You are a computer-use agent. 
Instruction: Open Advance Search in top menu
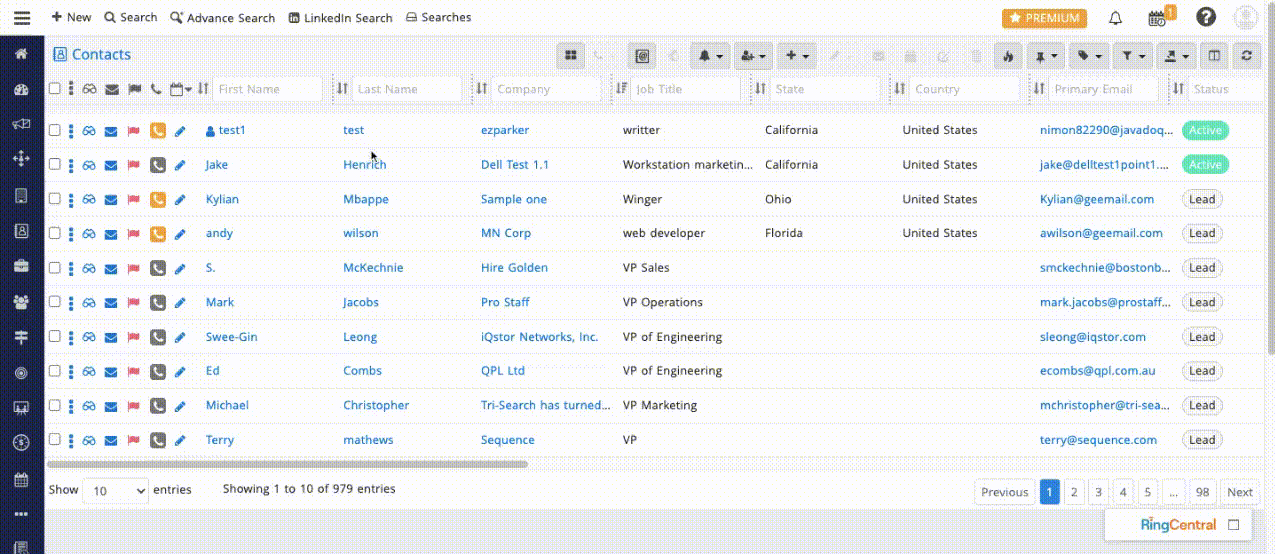pyautogui.click(x=222, y=17)
